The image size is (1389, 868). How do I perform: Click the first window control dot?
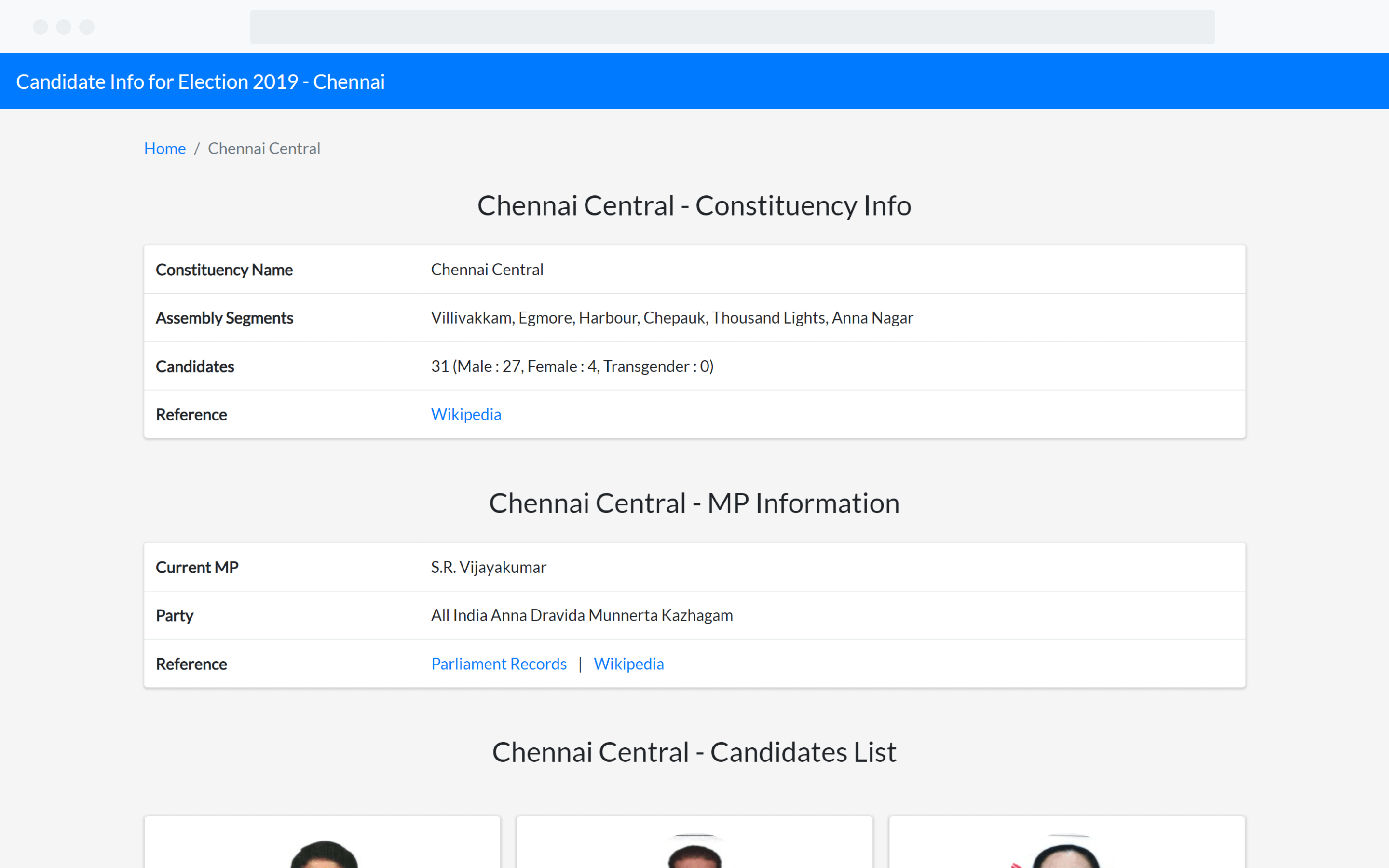40,27
